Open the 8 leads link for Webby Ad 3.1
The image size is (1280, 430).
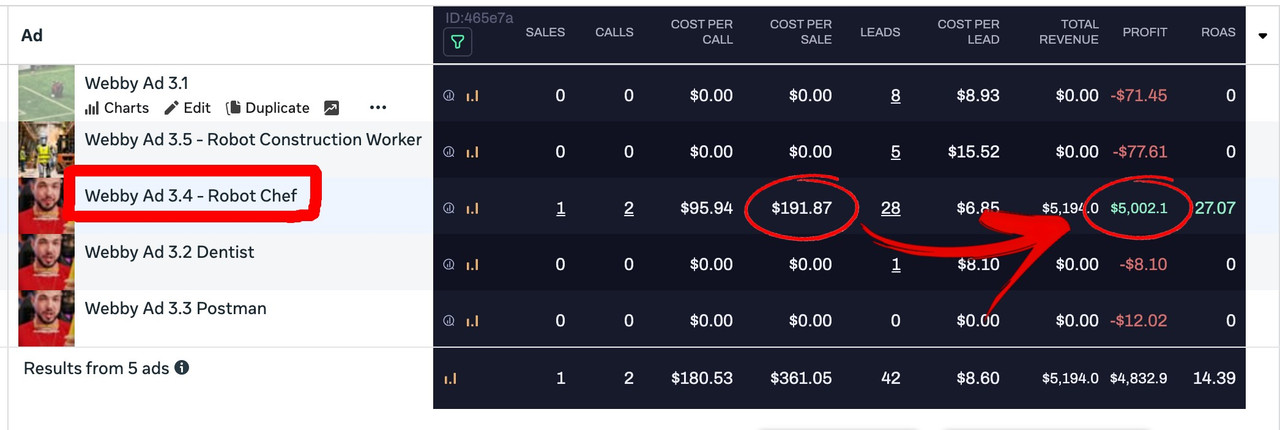tap(895, 96)
